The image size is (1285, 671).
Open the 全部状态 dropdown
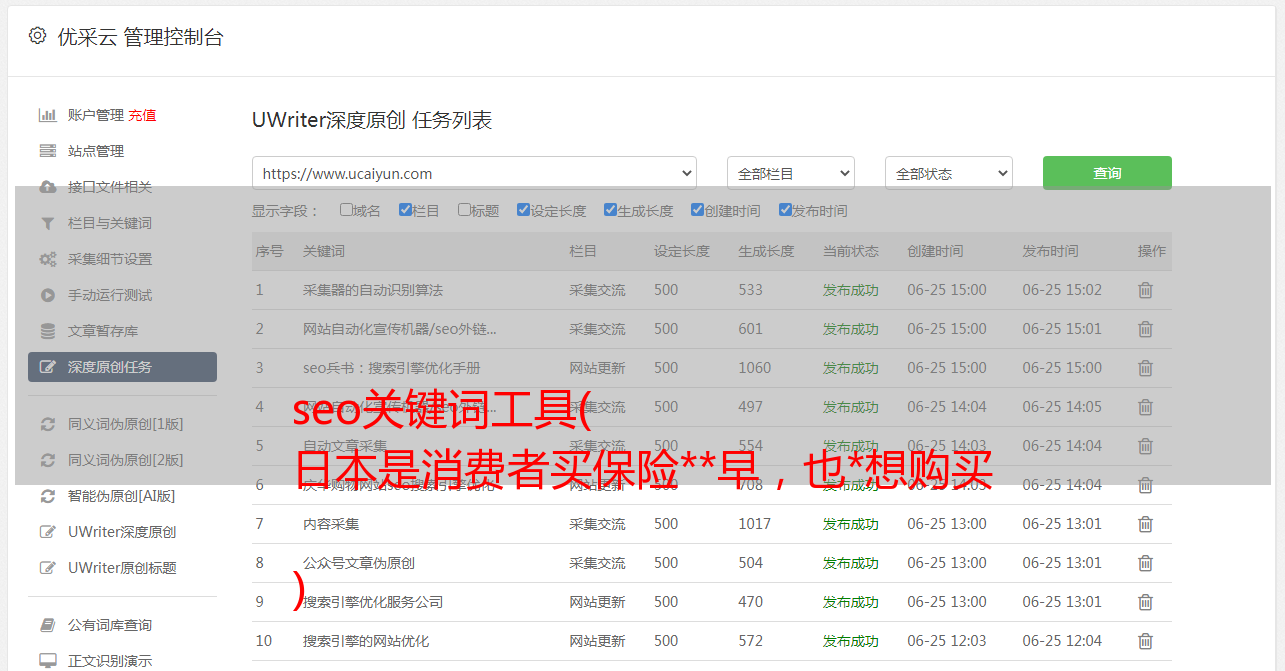pos(949,173)
